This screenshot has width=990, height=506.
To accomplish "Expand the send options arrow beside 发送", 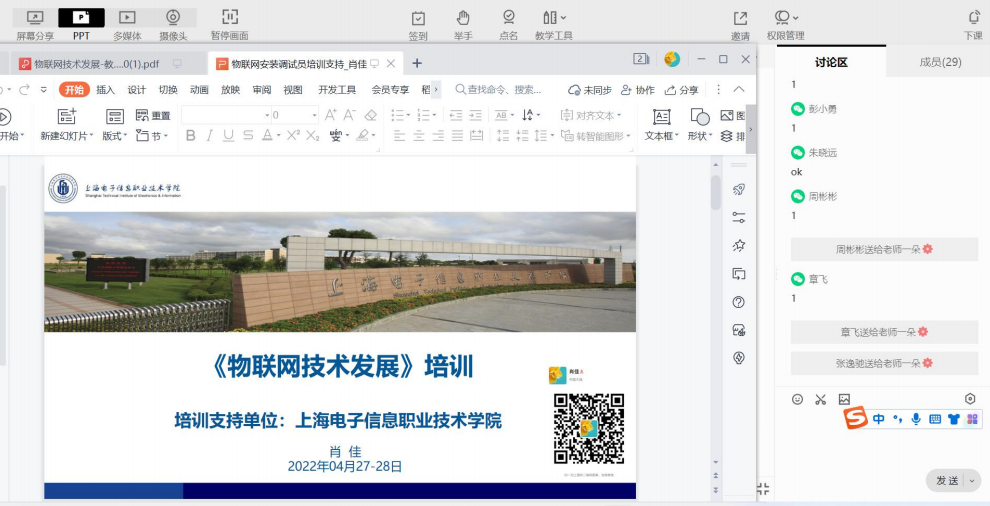I will coord(974,481).
